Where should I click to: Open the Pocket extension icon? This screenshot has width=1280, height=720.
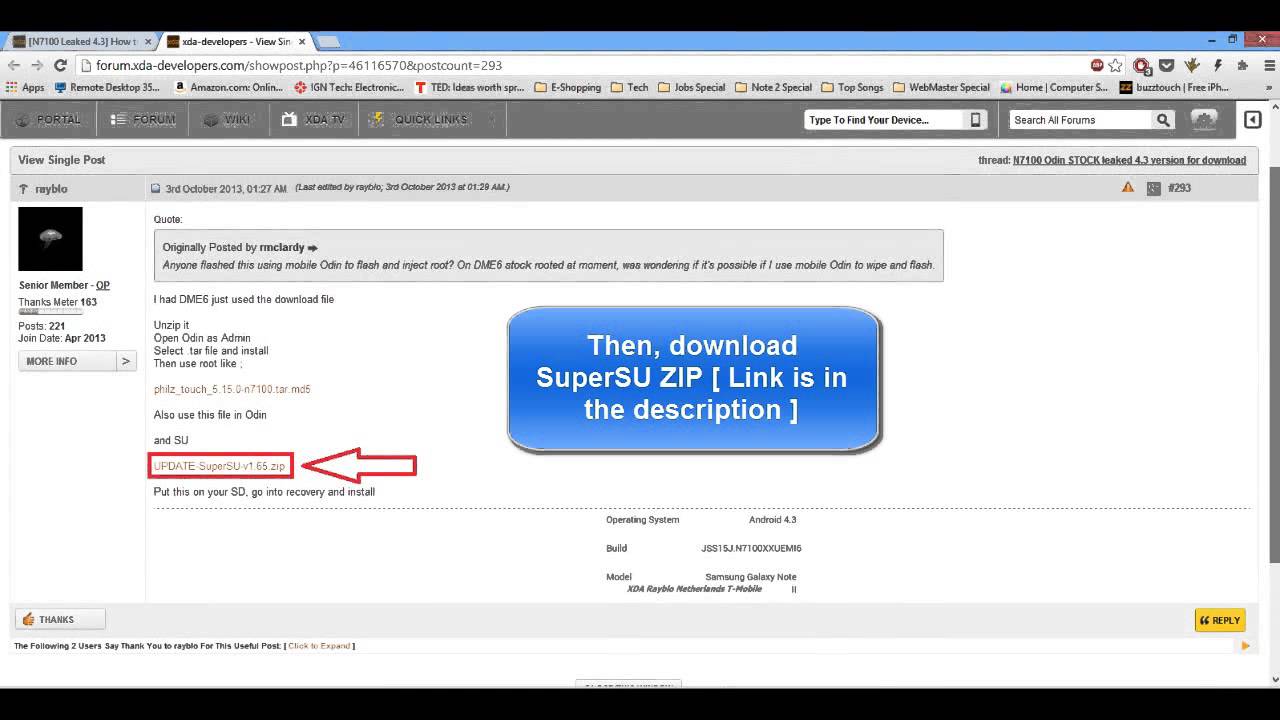click(1167, 65)
